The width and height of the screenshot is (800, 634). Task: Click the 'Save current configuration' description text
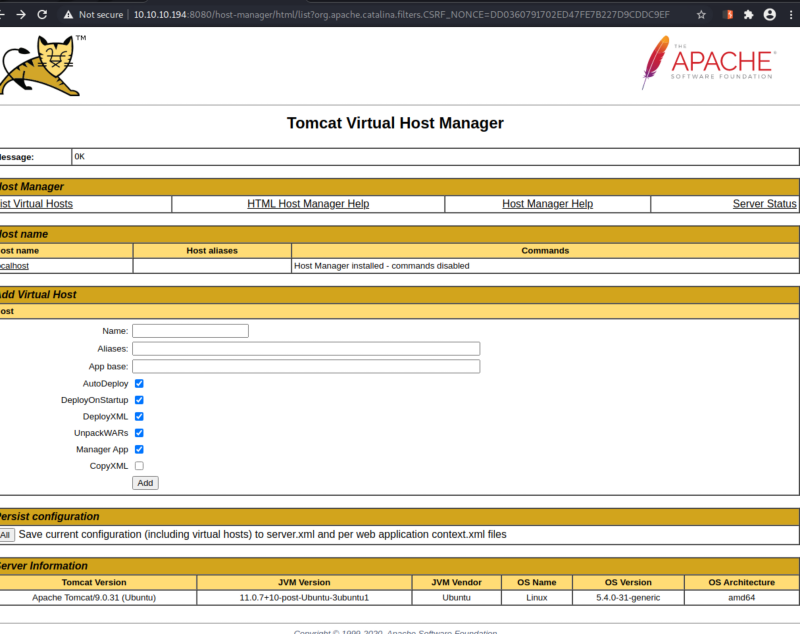(262, 535)
